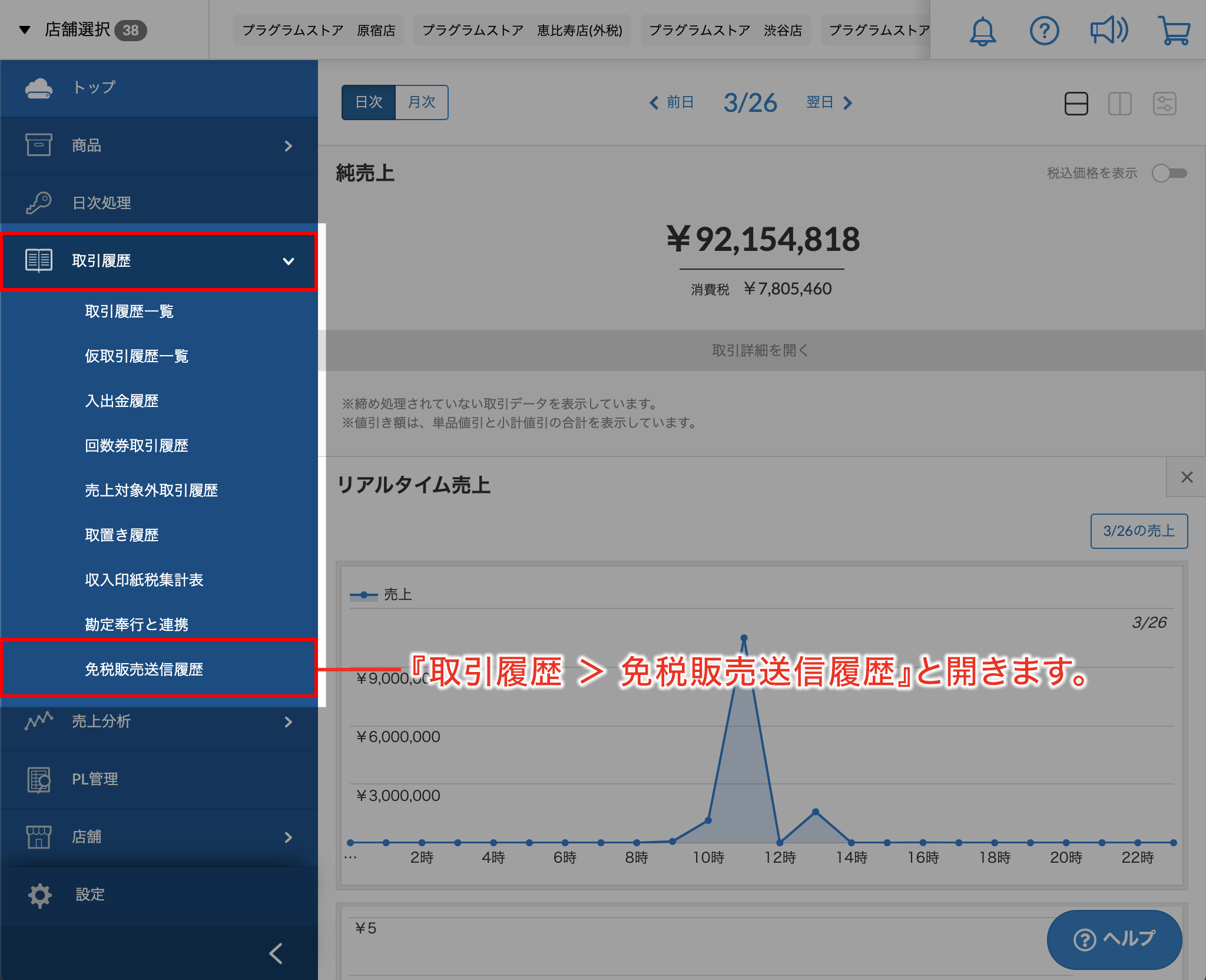Close the リアルタイム売上 panel with X
This screenshot has height=980, width=1206.
[x=1187, y=477]
